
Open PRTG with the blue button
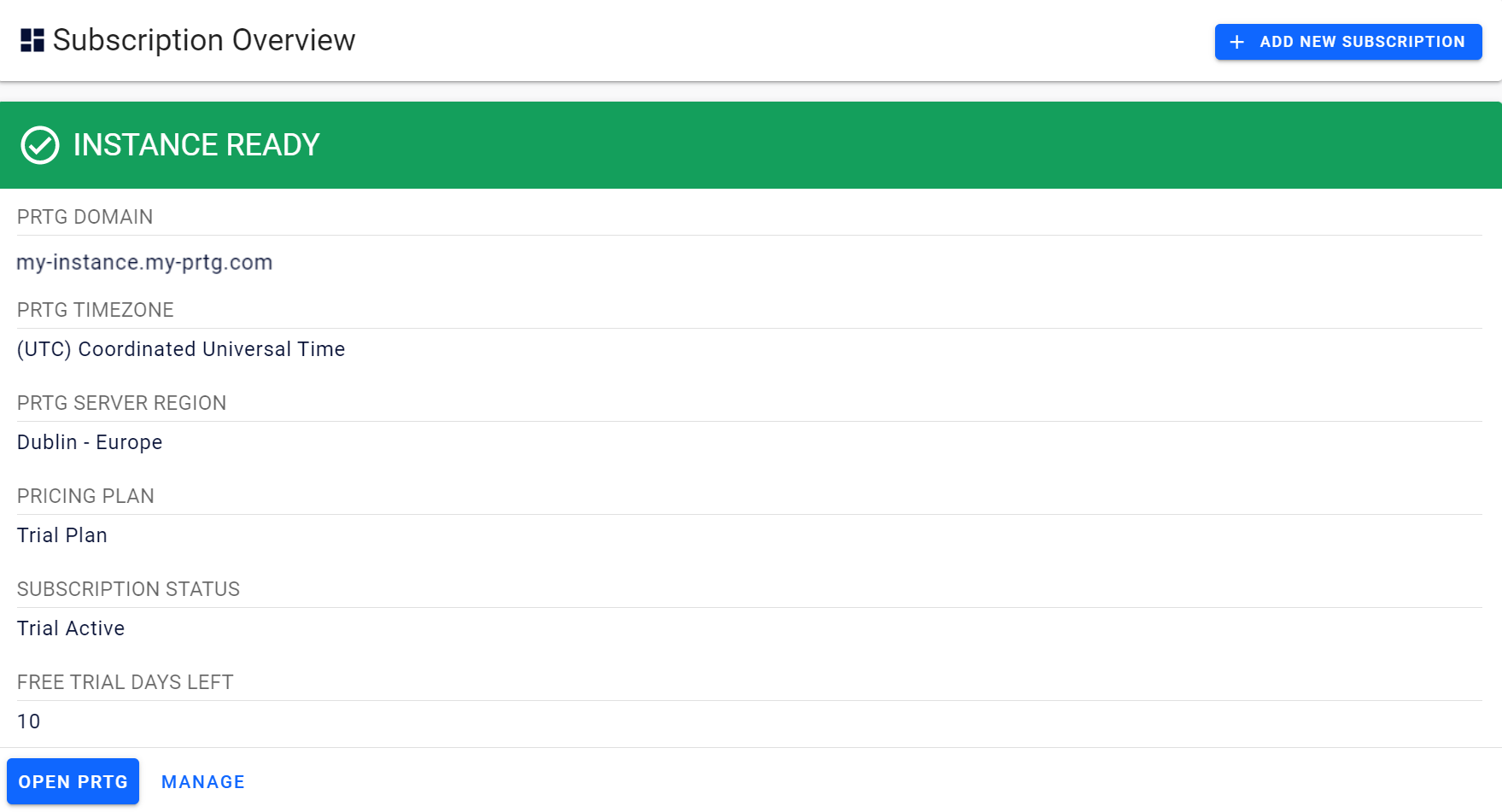(x=73, y=781)
